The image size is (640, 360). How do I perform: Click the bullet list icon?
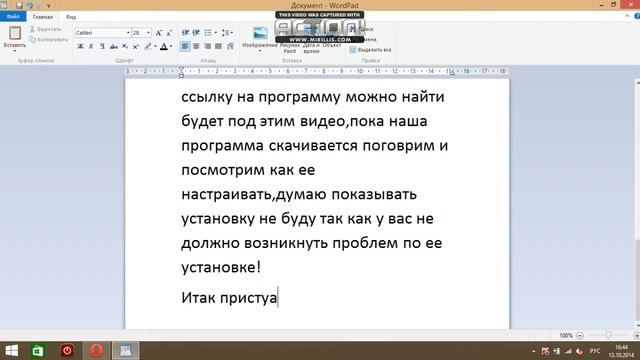208,33
